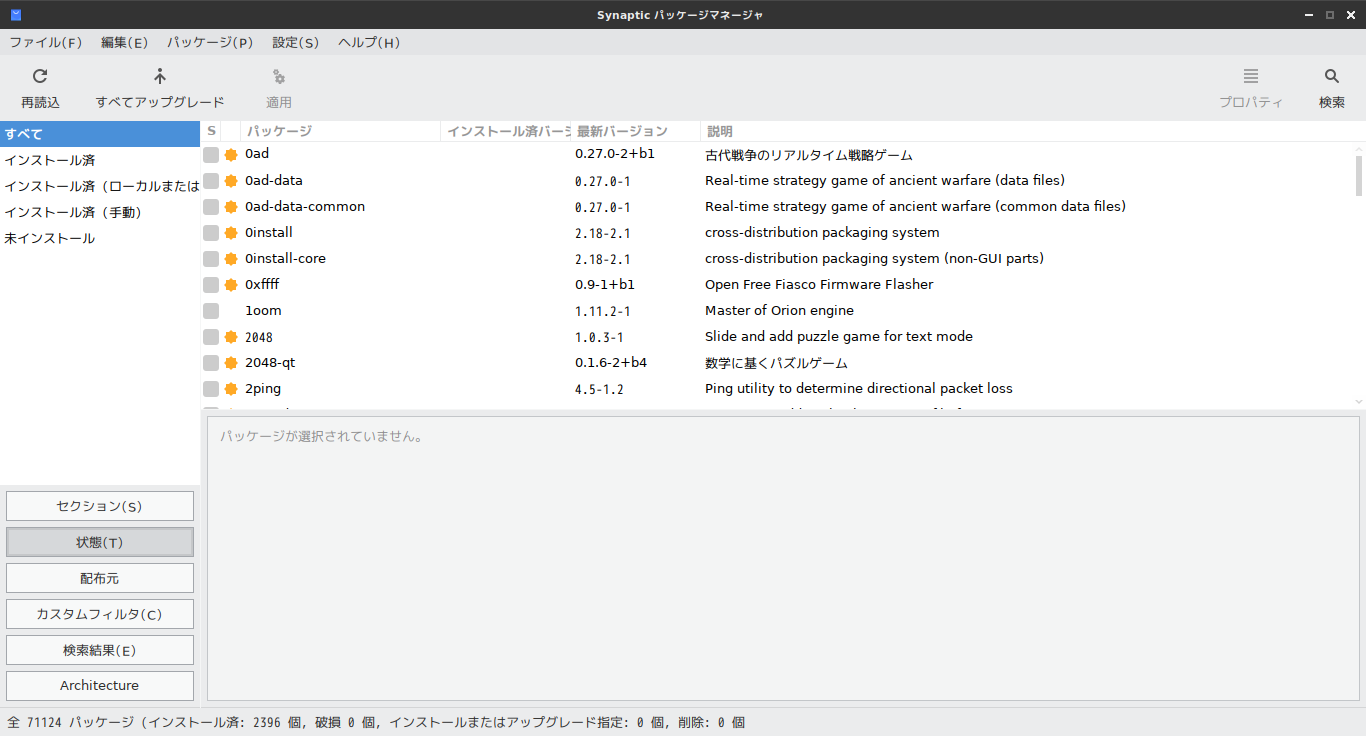Click the Synaptic app icon in title bar
Screen dimensions: 1366x736
(x=15, y=14)
